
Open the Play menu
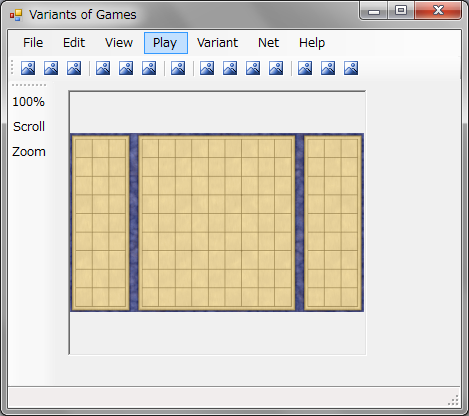[166, 43]
